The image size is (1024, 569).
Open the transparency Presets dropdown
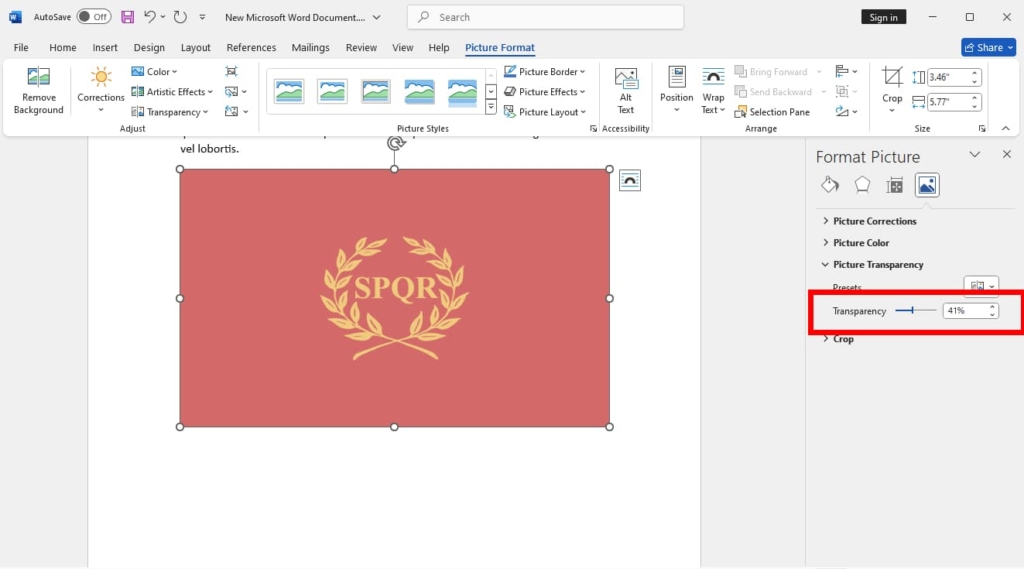(x=981, y=285)
